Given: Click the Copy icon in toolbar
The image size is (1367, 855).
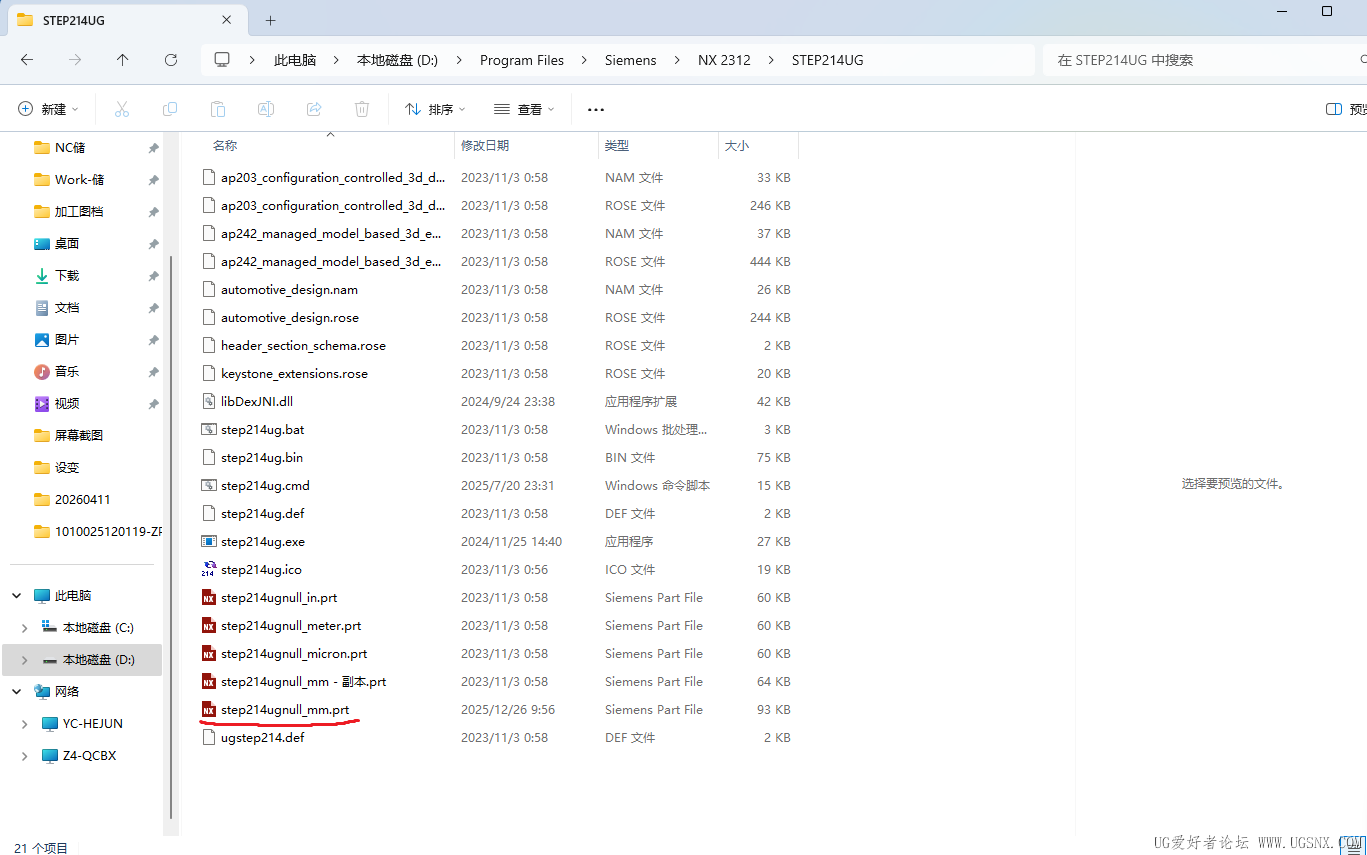Looking at the screenshot, I should pyautogui.click(x=170, y=109).
